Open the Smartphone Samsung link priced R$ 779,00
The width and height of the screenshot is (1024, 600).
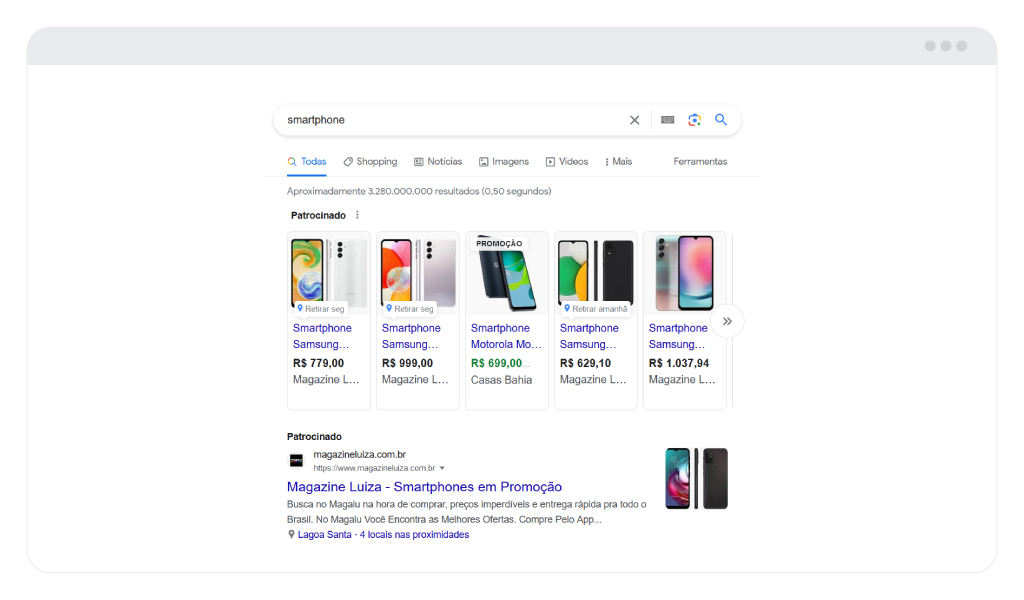point(322,336)
